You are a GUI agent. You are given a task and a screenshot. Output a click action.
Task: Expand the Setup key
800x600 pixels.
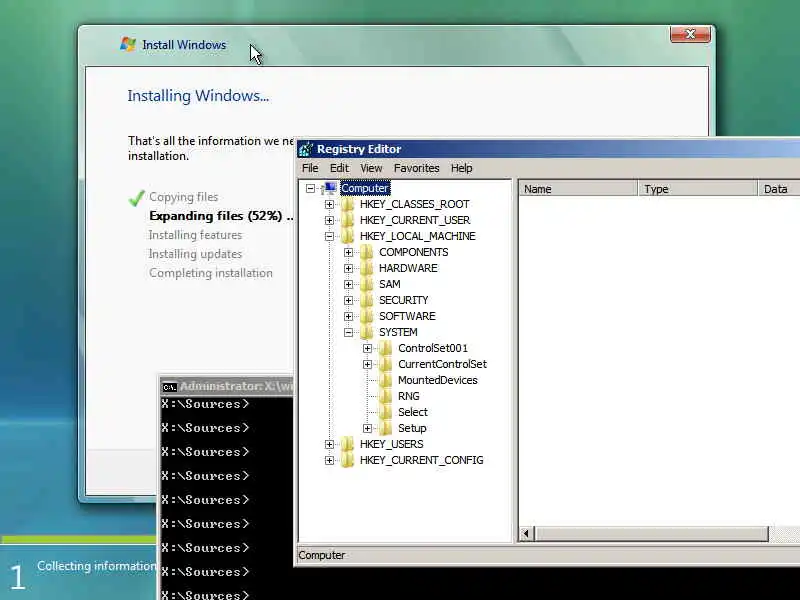367,428
